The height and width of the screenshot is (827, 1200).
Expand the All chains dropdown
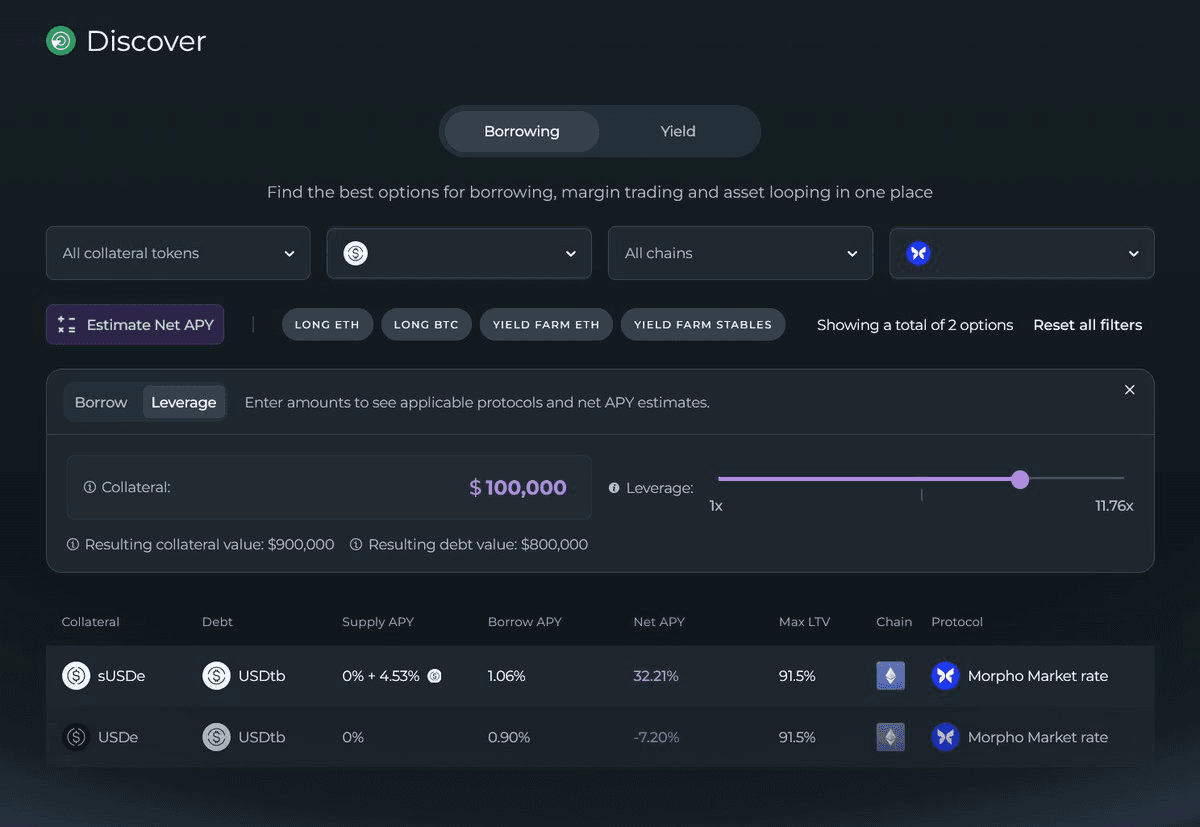coord(740,253)
